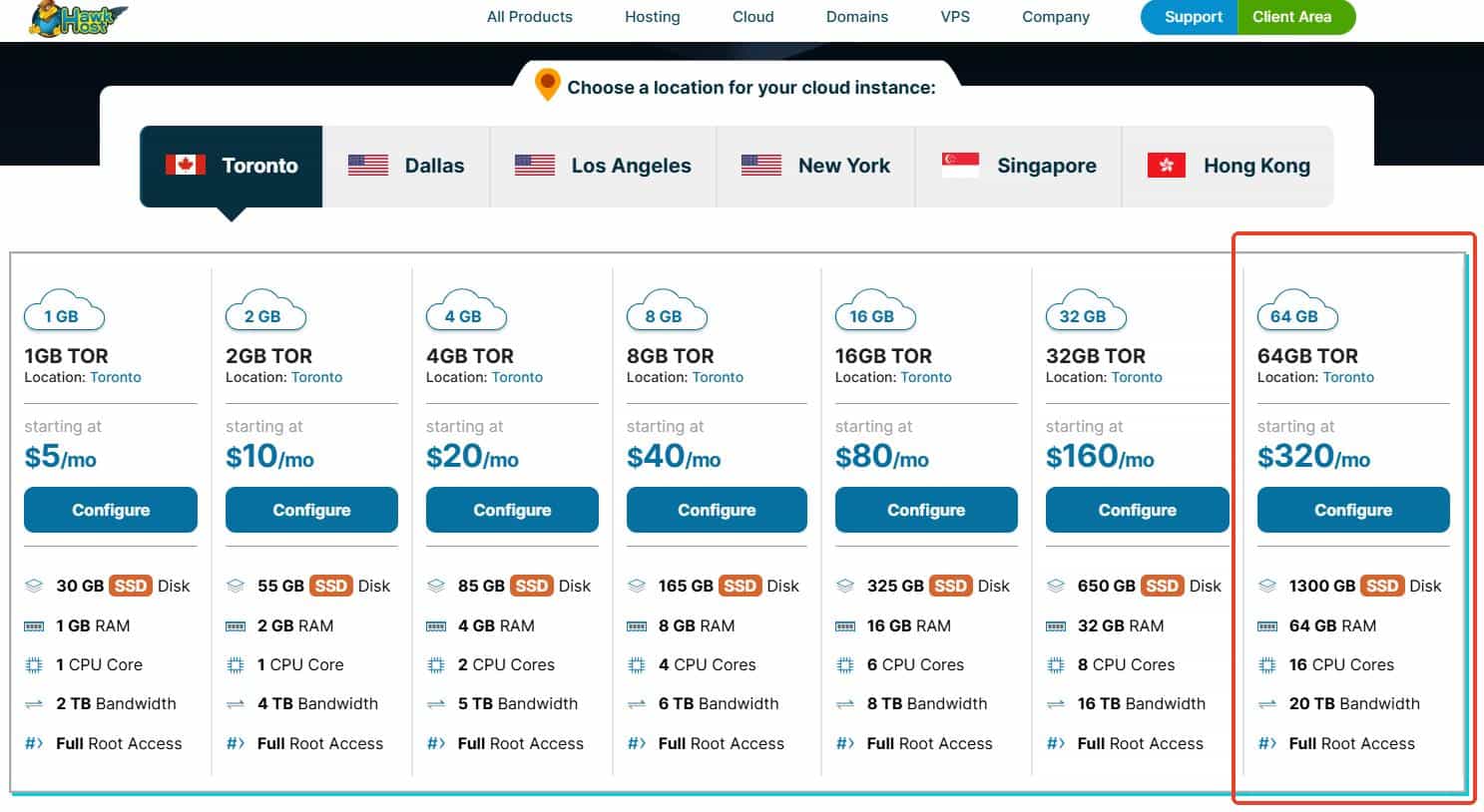Click the Hong Kong flag icon

pyautogui.click(x=1167, y=165)
